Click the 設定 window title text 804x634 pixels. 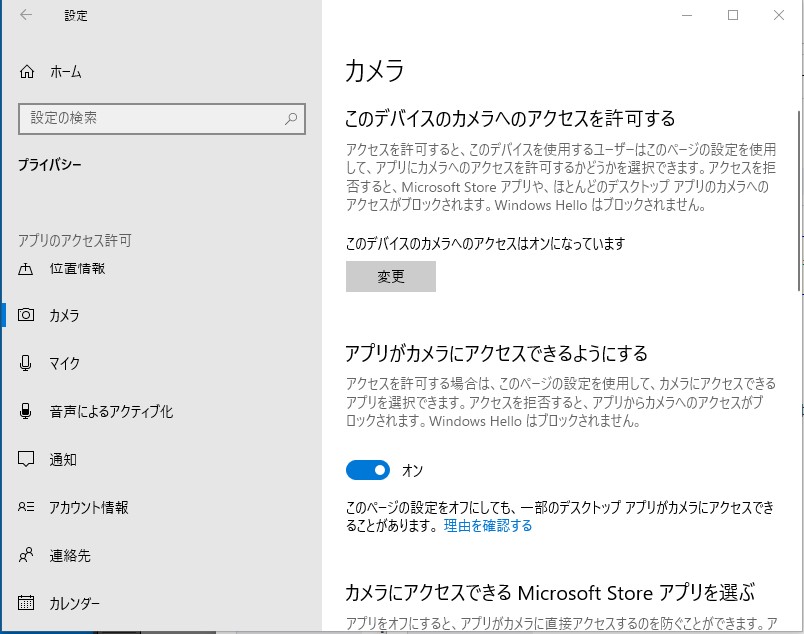(x=76, y=15)
